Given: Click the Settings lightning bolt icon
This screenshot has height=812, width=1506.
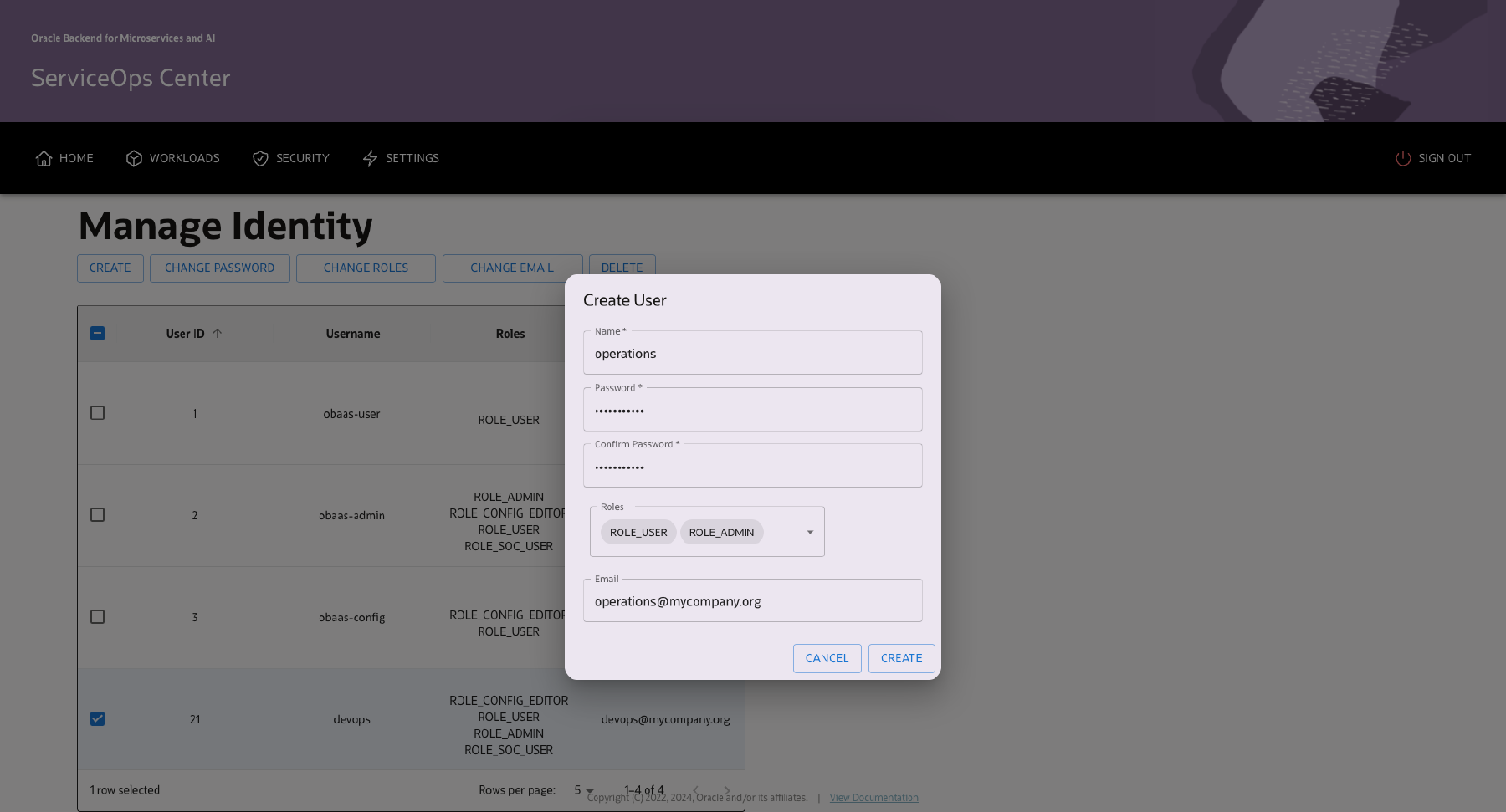Looking at the screenshot, I should (371, 158).
